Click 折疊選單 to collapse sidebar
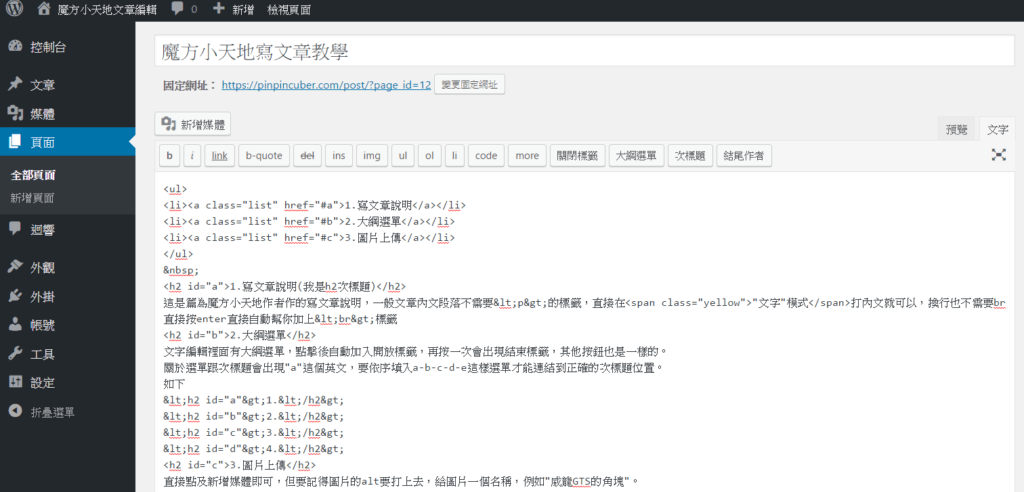The height and width of the screenshot is (492, 1024). [x=53, y=412]
